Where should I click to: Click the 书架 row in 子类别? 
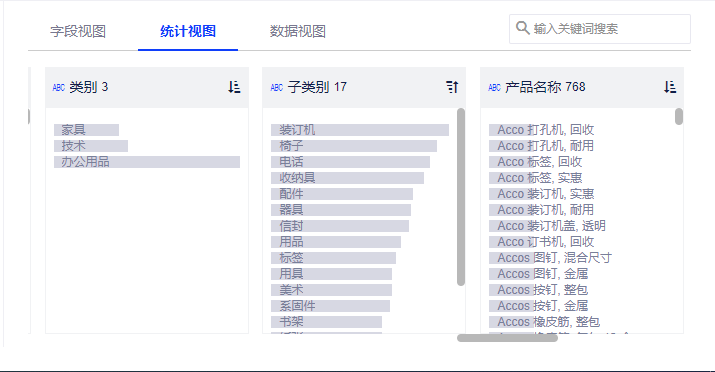tap(326, 321)
